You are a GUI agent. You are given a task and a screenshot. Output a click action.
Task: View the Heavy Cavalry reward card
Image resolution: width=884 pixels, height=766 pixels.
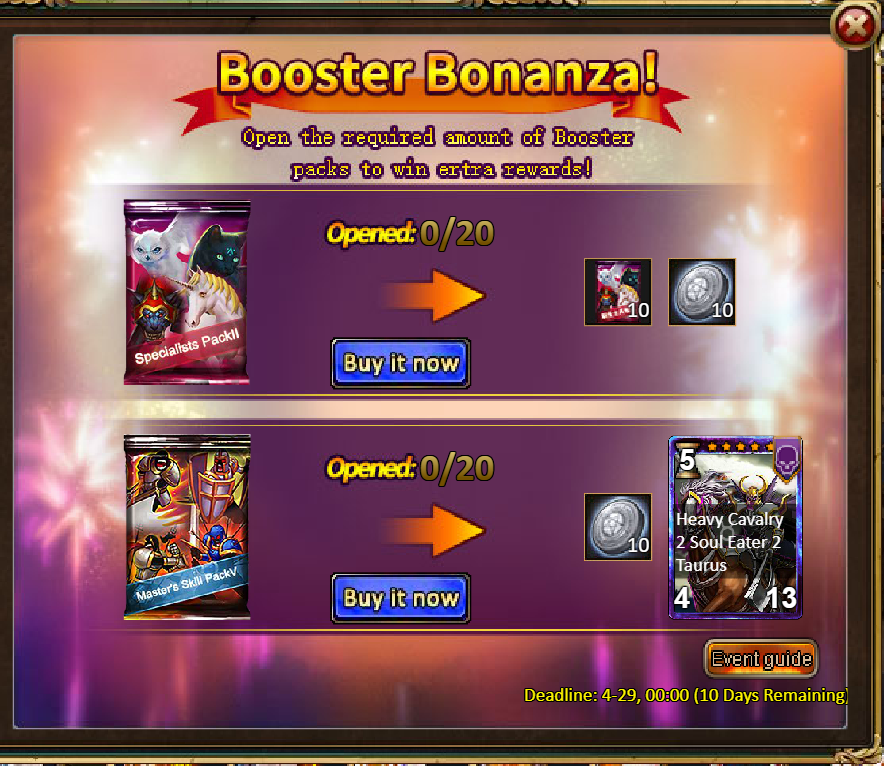coord(735,528)
